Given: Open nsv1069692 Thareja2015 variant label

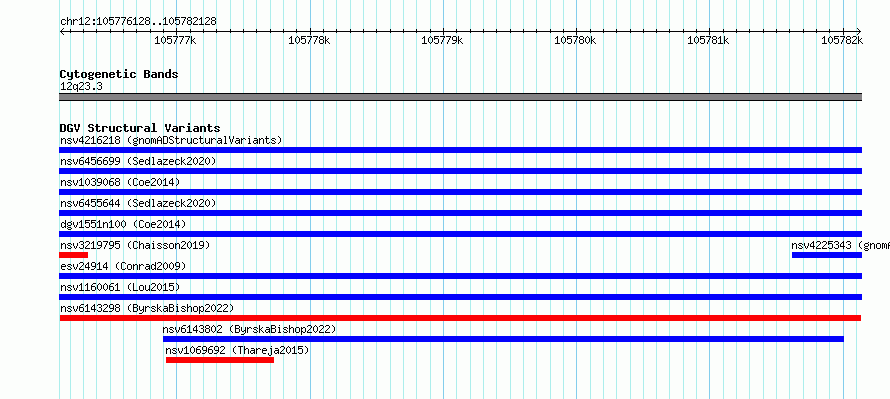Looking at the screenshot, I should tap(237, 350).
